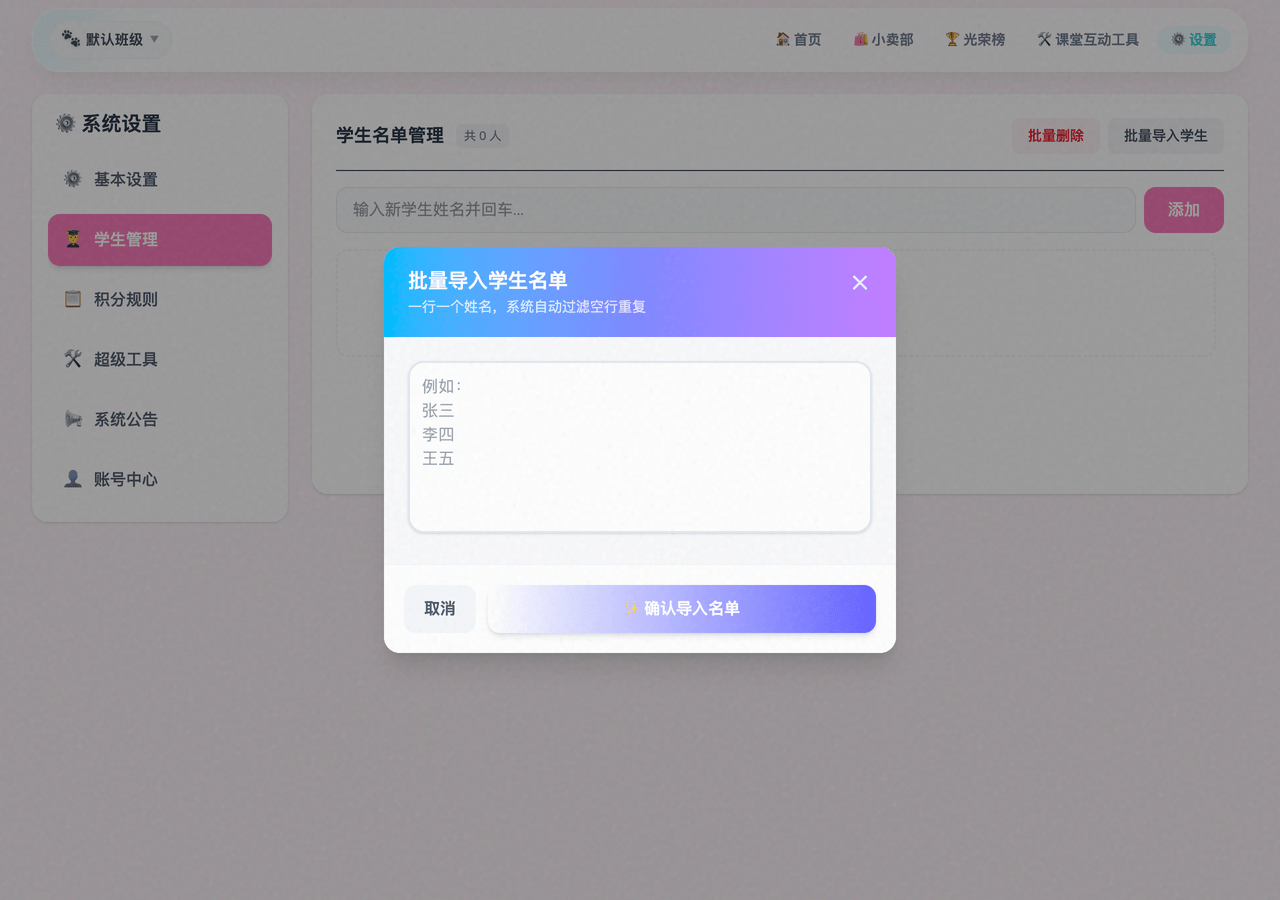Open the 小卖部 shop tab
Image resolution: width=1280 pixels, height=900 pixels.
point(883,40)
